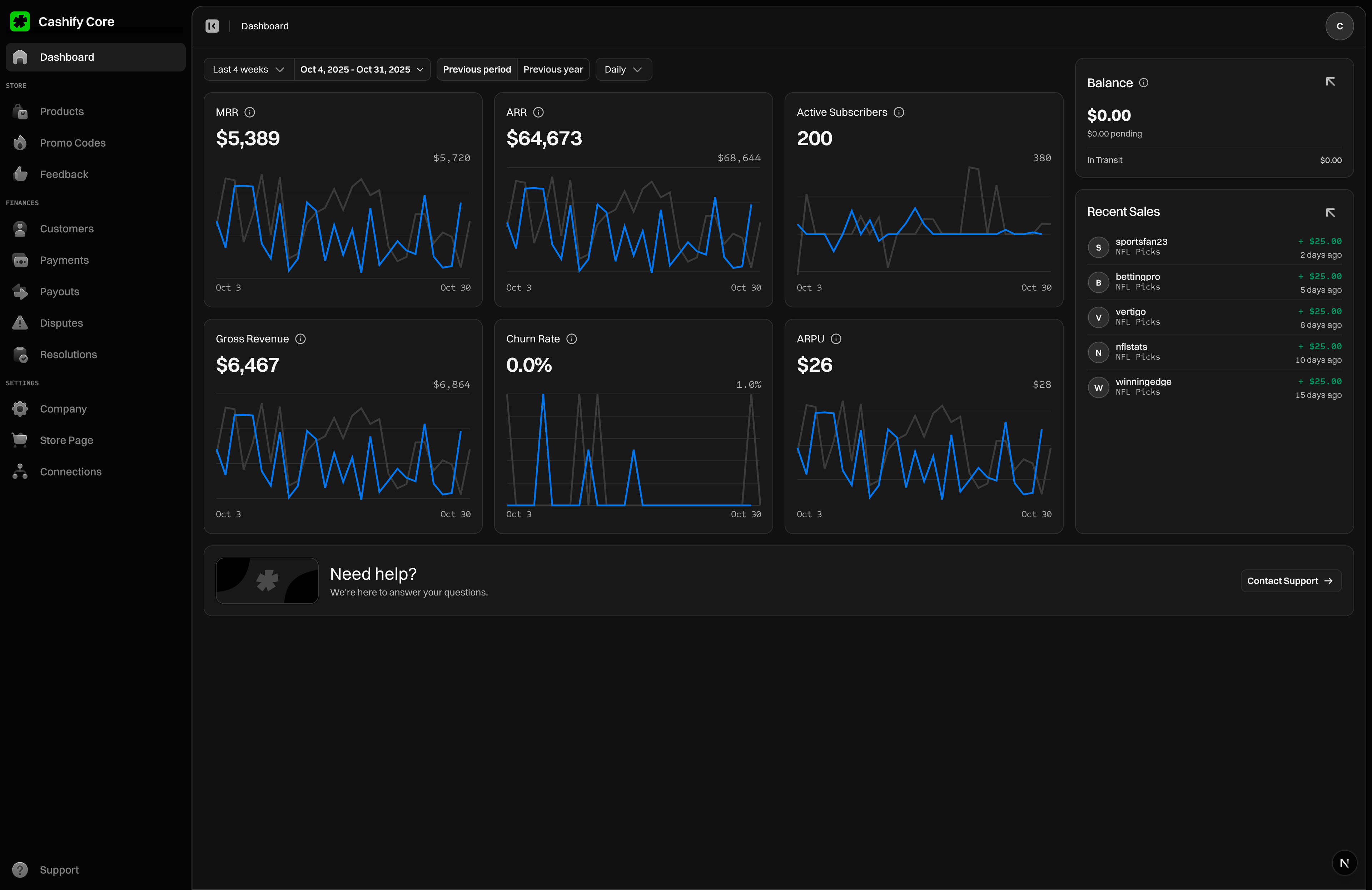Go to the Customers section
This screenshot has width=1372, height=890.
tap(66, 228)
